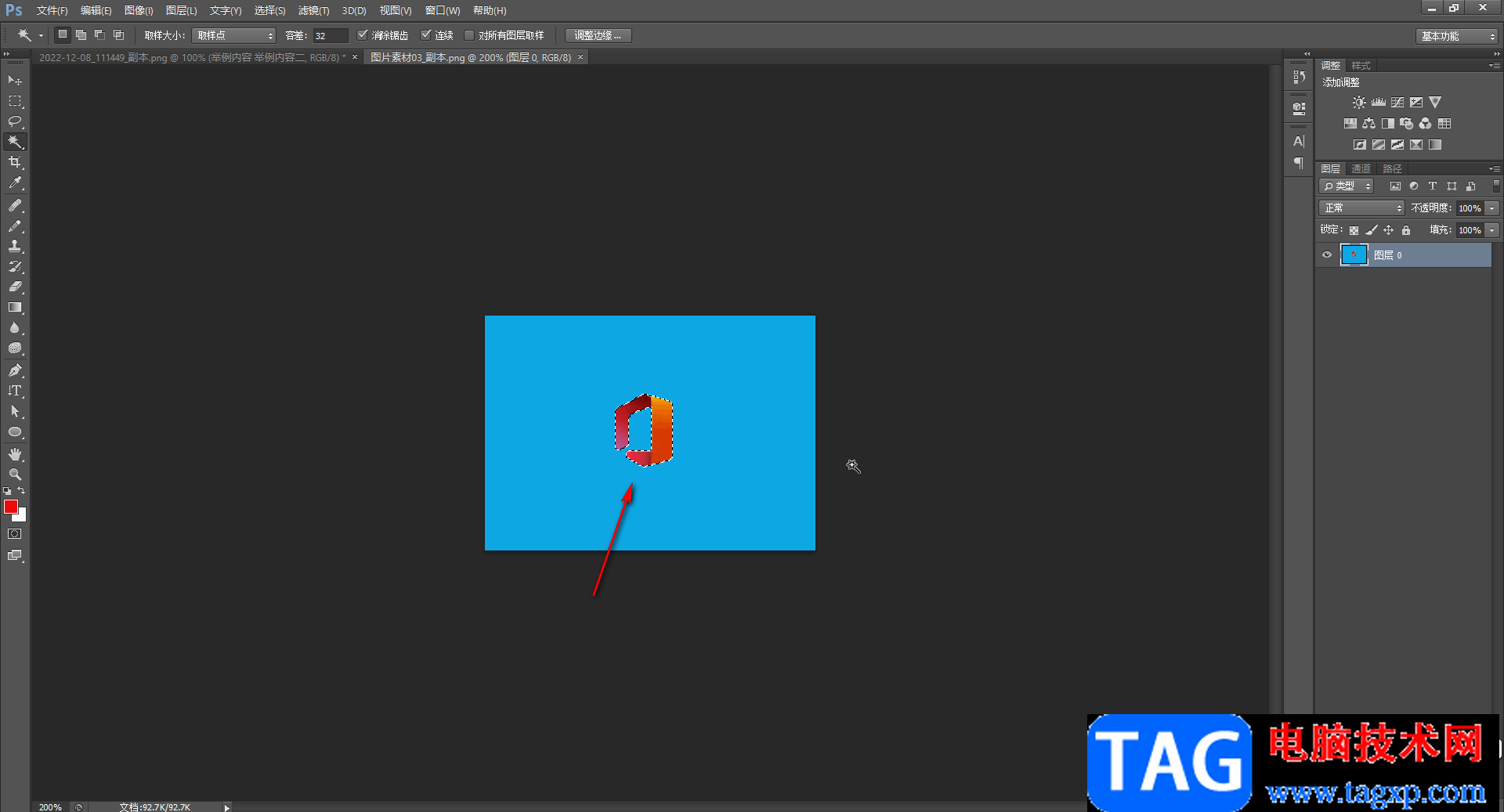This screenshot has width=1504, height=812.
Task: Add Brightness/Contrast adjustment
Action: pos(1359,103)
